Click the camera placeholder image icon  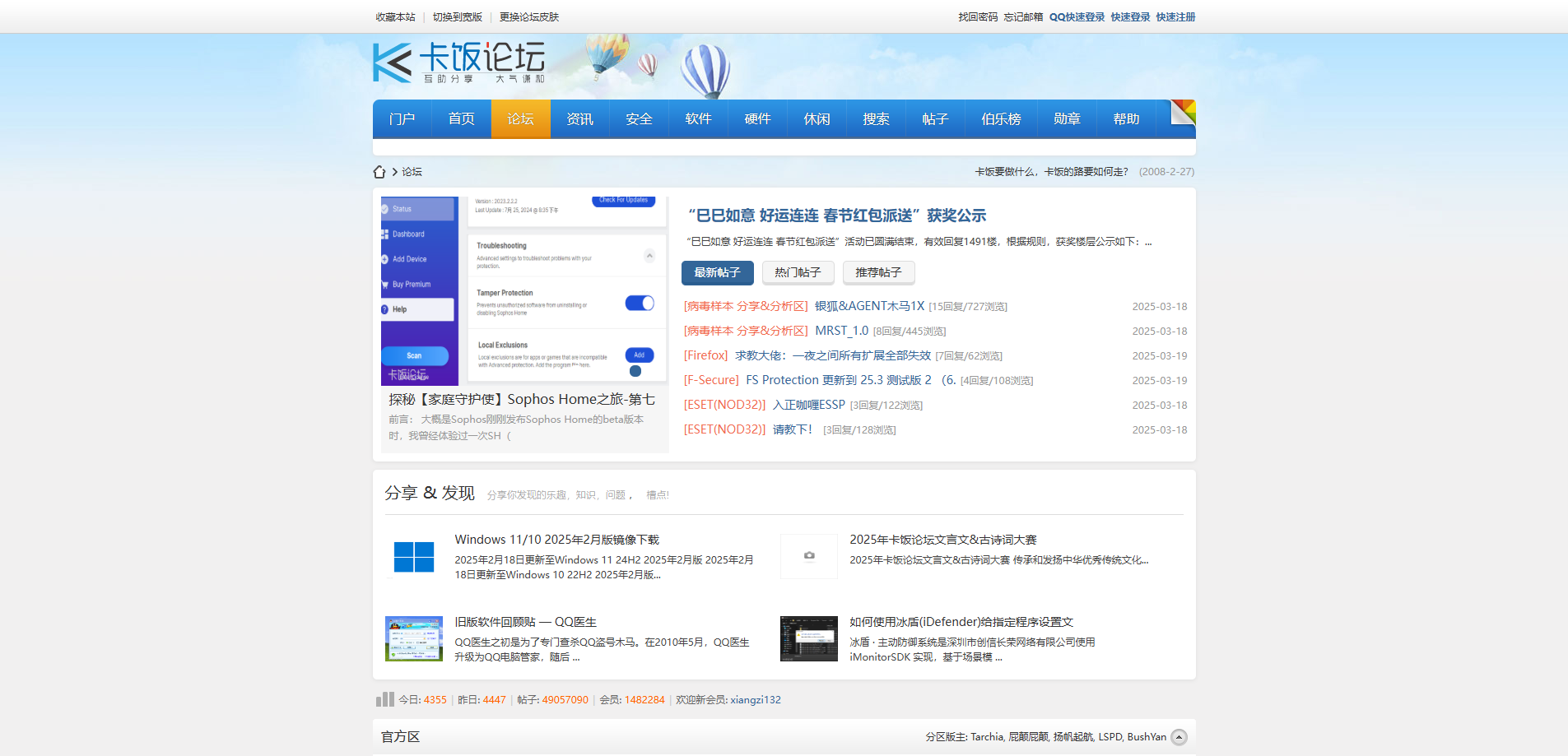809,556
